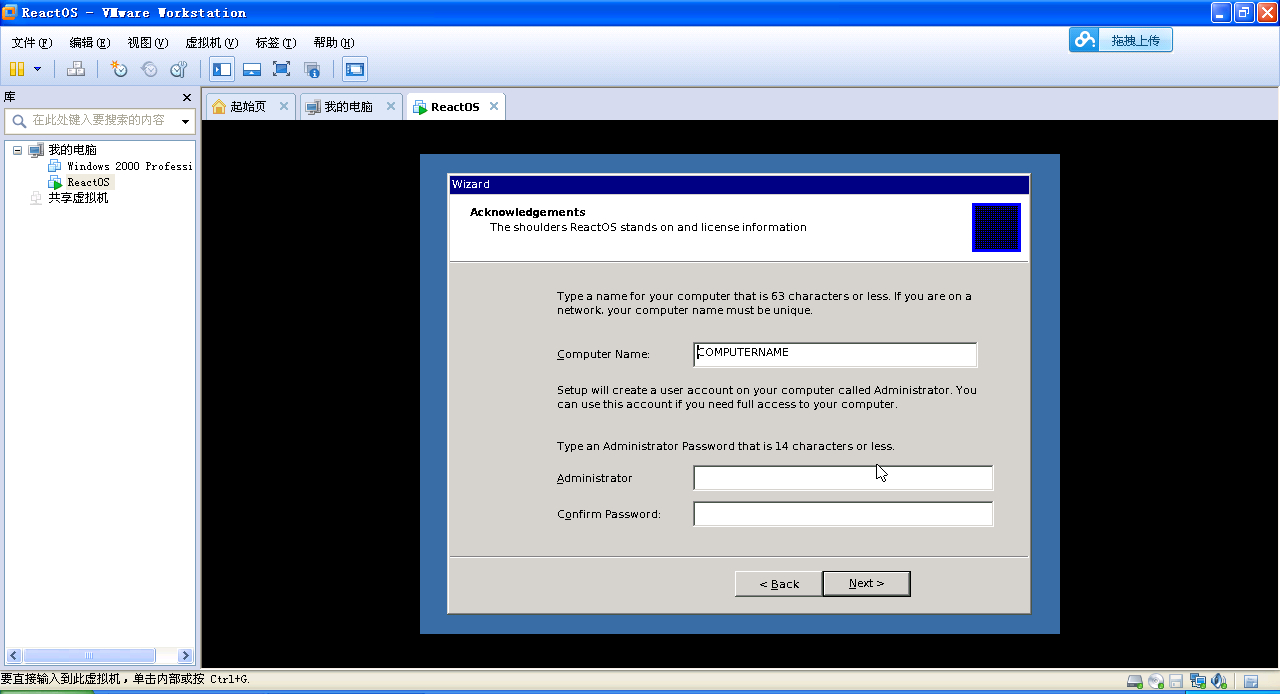Open the 虚拟机(V) menu
The width and height of the screenshot is (1280, 694).
pos(211,43)
